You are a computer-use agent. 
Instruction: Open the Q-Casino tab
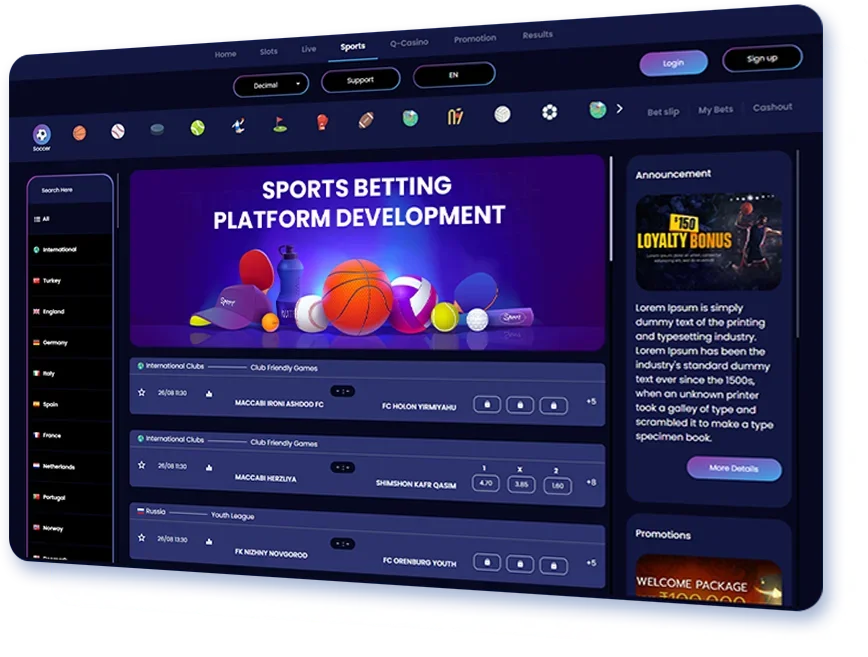409,43
